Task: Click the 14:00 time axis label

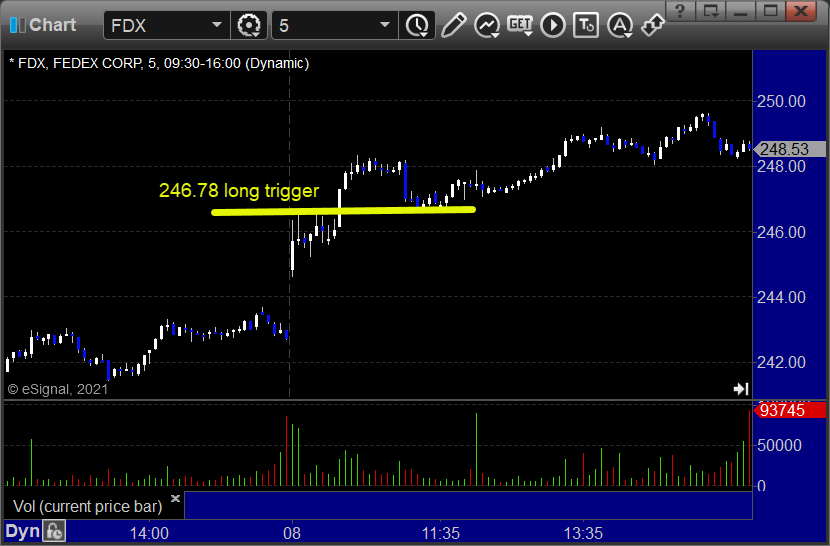Action: (x=149, y=532)
